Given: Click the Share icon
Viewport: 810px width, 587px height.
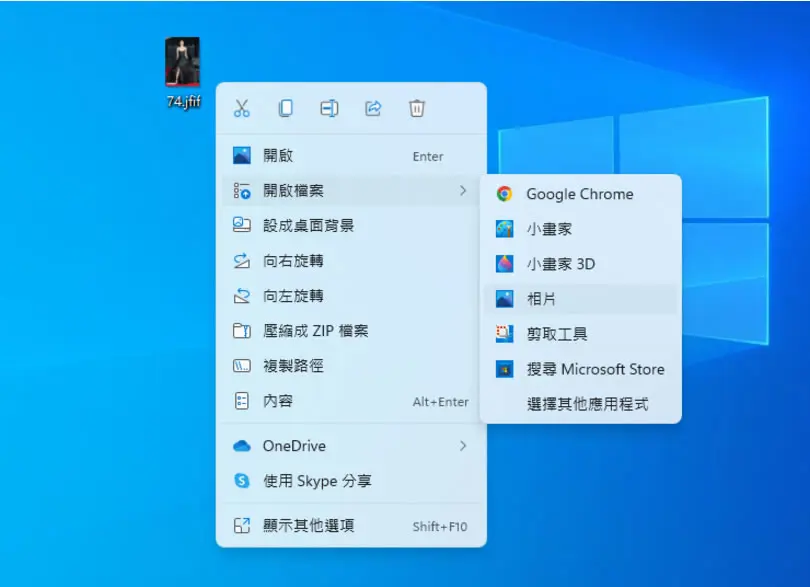Looking at the screenshot, I should click(x=373, y=109).
